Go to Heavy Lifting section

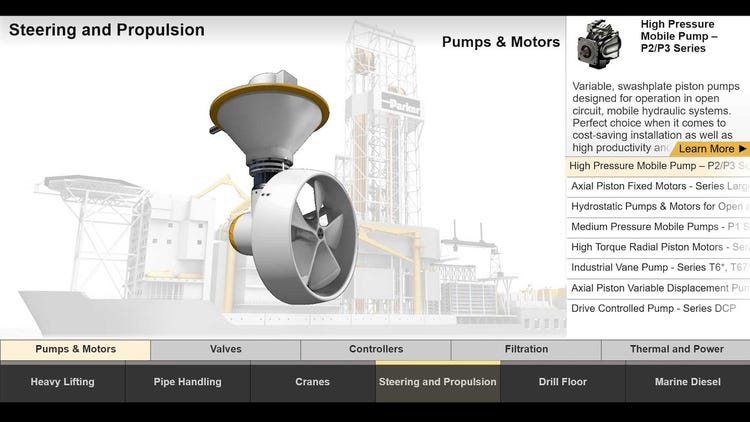[x=63, y=382]
